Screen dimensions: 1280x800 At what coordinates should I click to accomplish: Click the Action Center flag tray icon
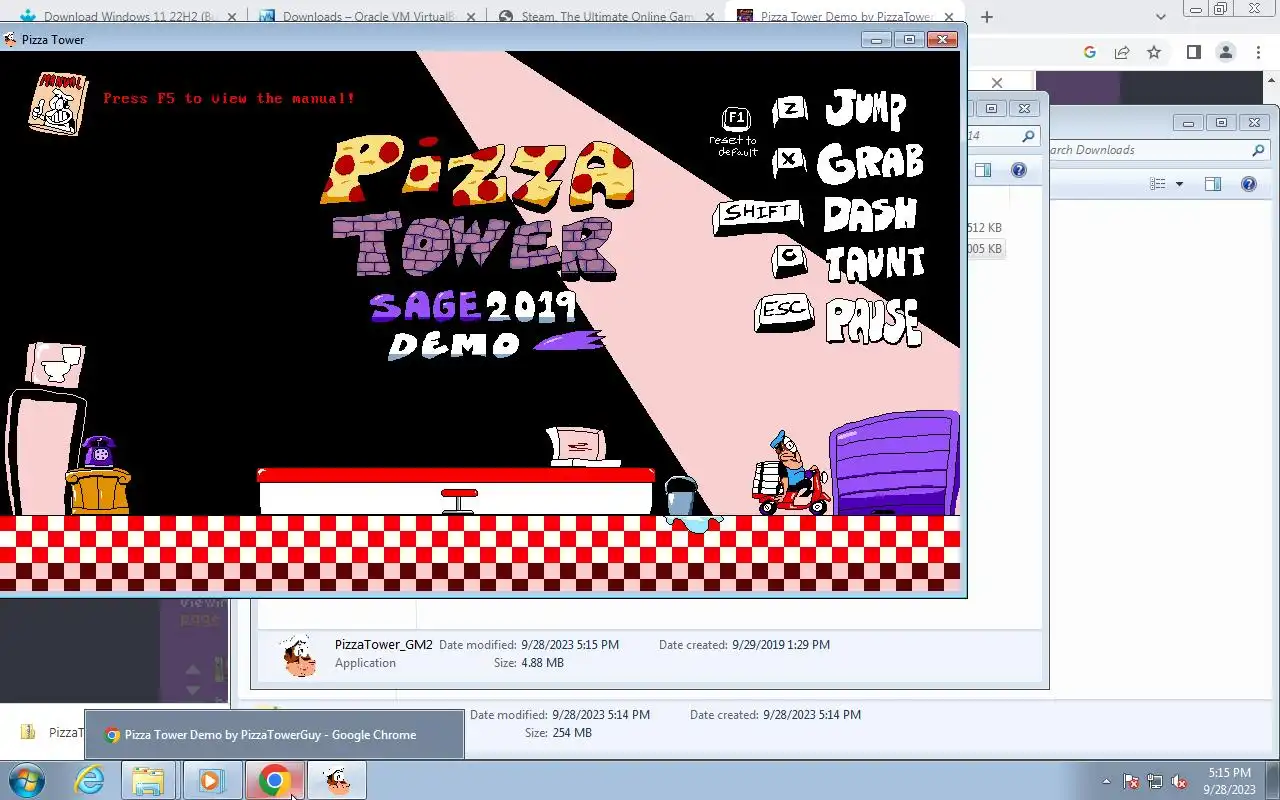click(x=1131, y=781)
